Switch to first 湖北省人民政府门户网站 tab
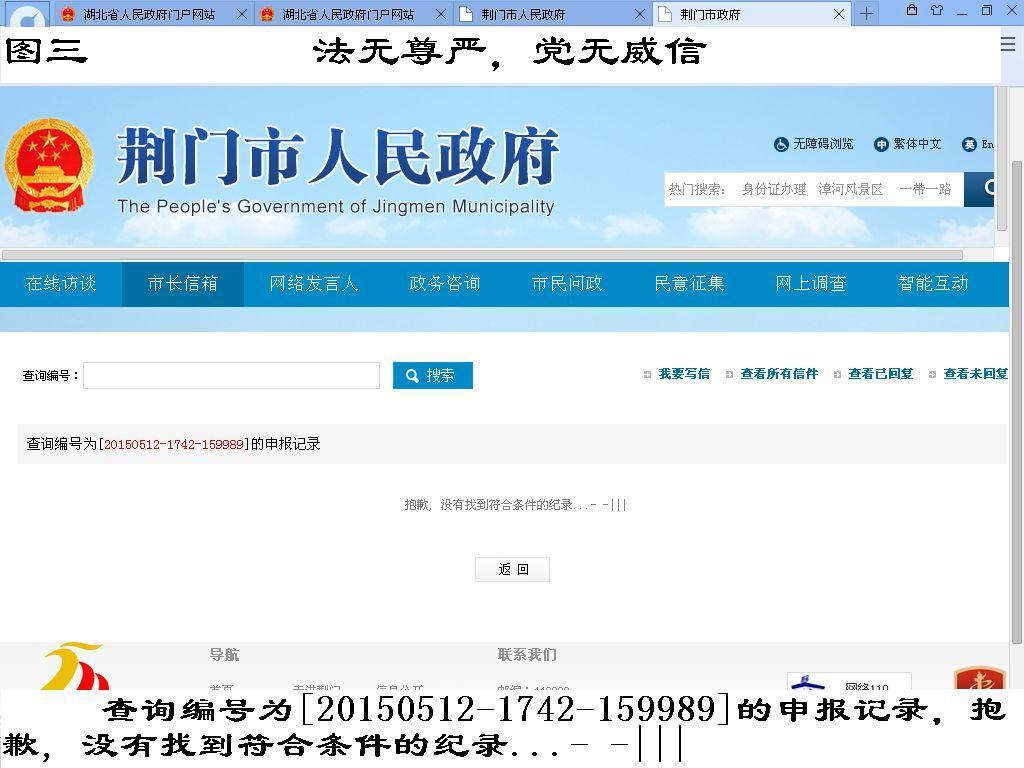The height and width of the screenshot is (768, 1024). click(x=149, y=14)
